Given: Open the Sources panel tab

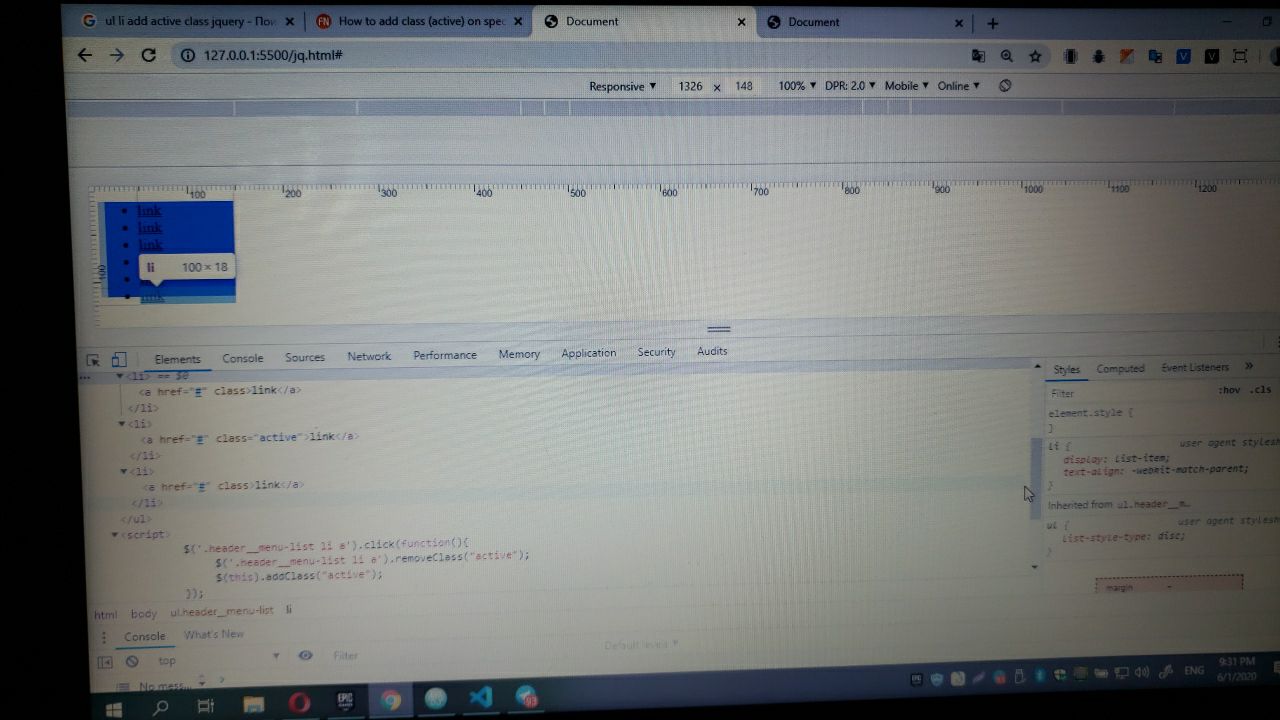Looking at the screenshot, I should click(305, 357).
